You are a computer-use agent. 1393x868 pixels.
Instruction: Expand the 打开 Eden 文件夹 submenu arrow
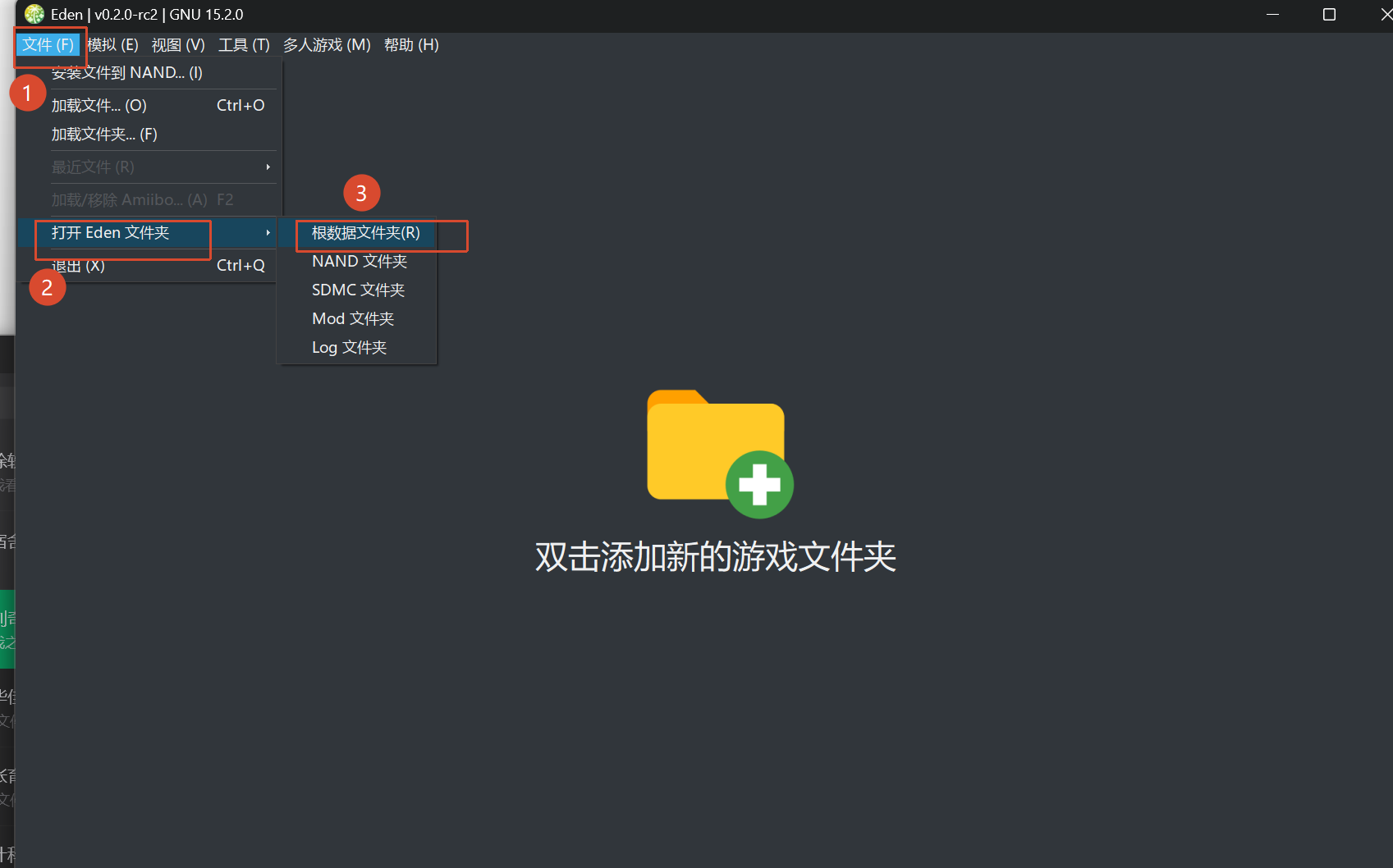coord(268,233)
